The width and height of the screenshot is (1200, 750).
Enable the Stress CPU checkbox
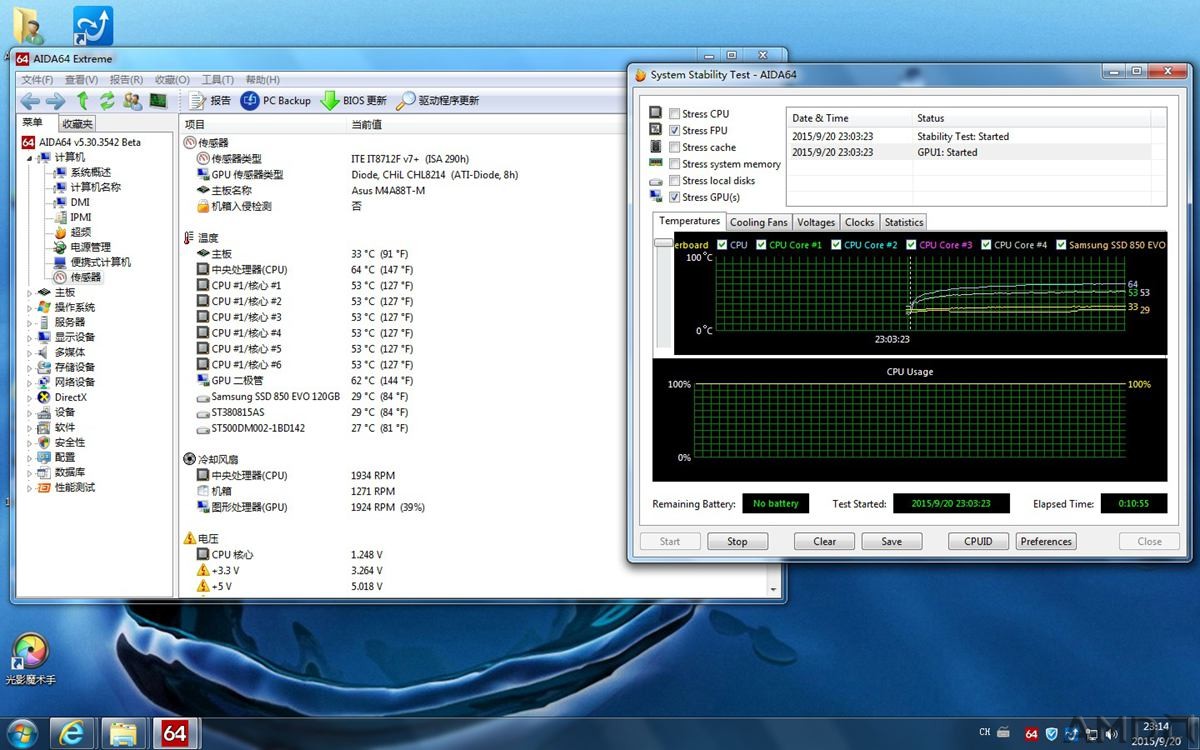click(x=675, y=114)
